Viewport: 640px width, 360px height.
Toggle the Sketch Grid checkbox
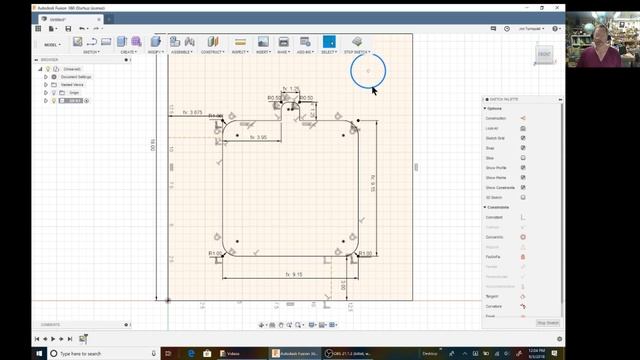pos(523,138)
